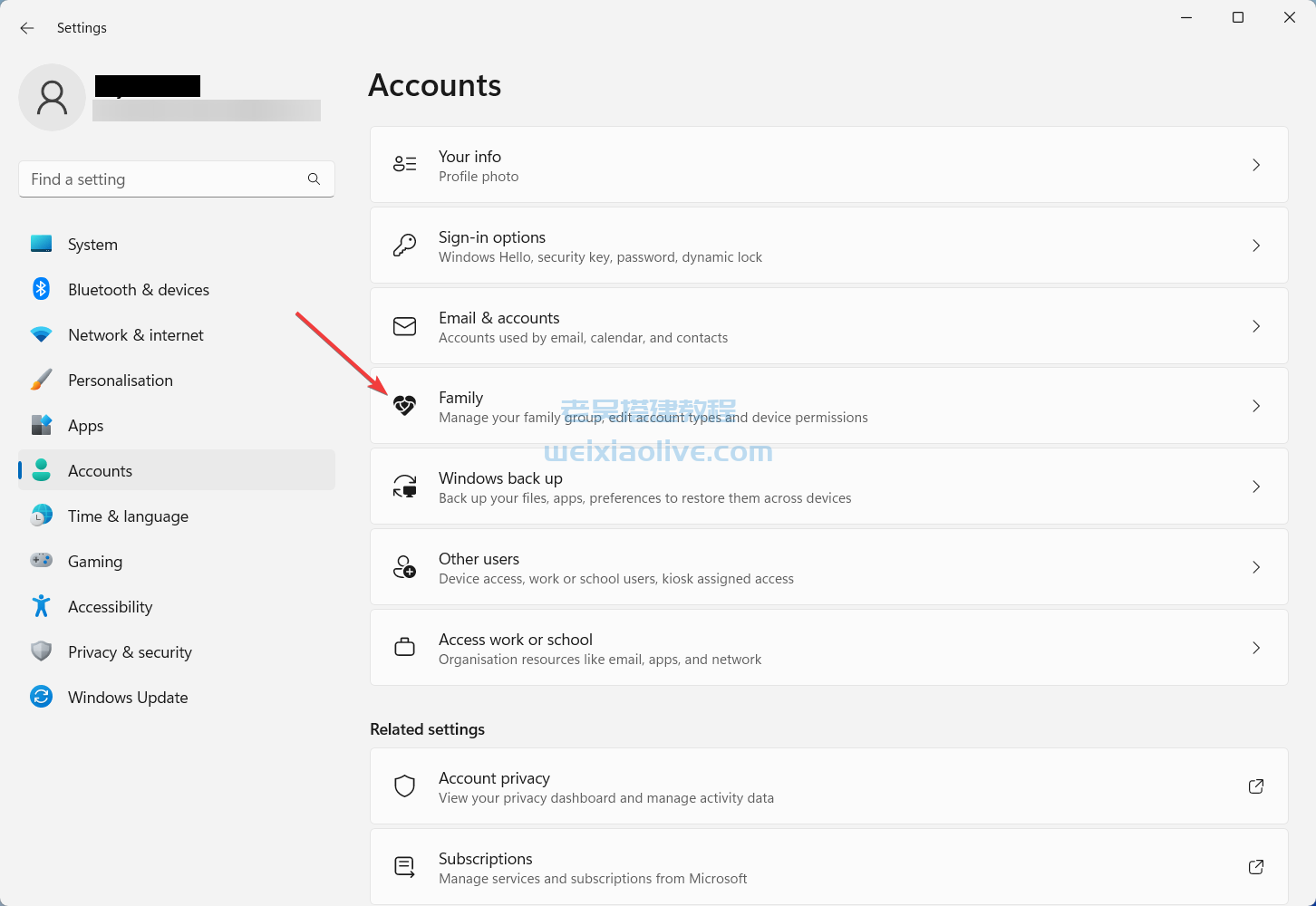
Task: Click the Family heart icon
Action: [x=404, y=406]
